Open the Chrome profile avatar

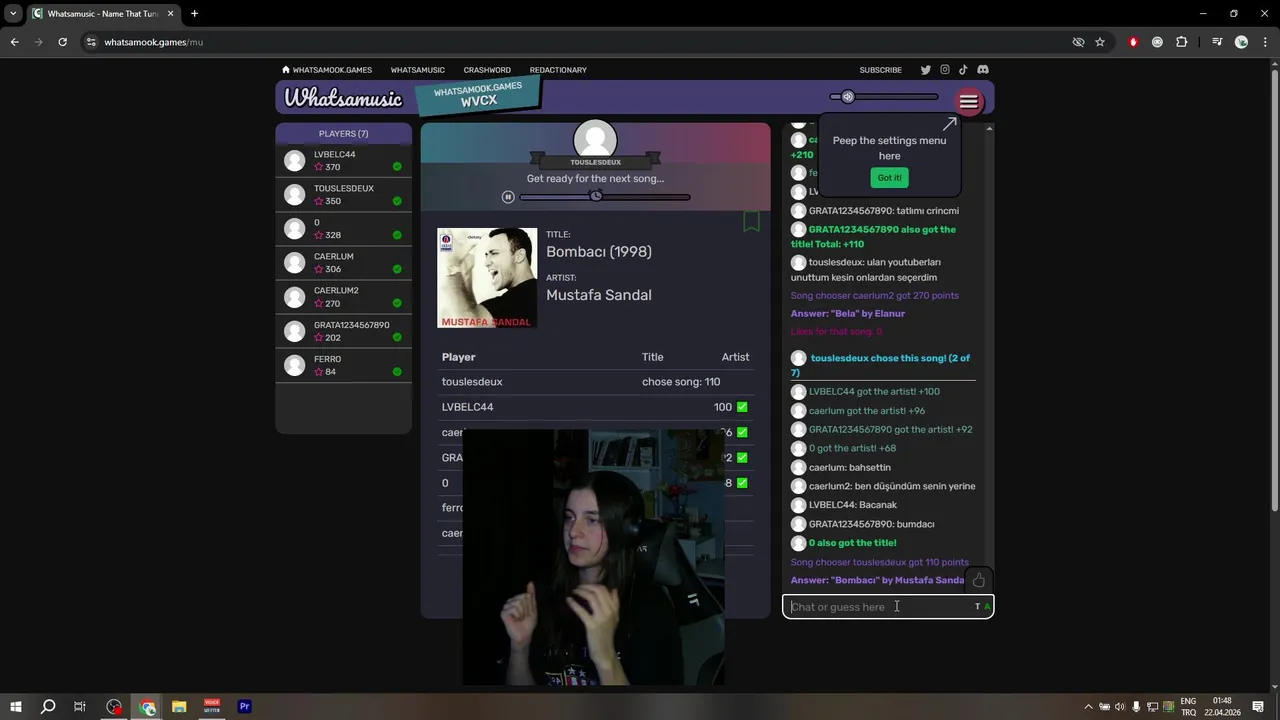point(1241,42)
